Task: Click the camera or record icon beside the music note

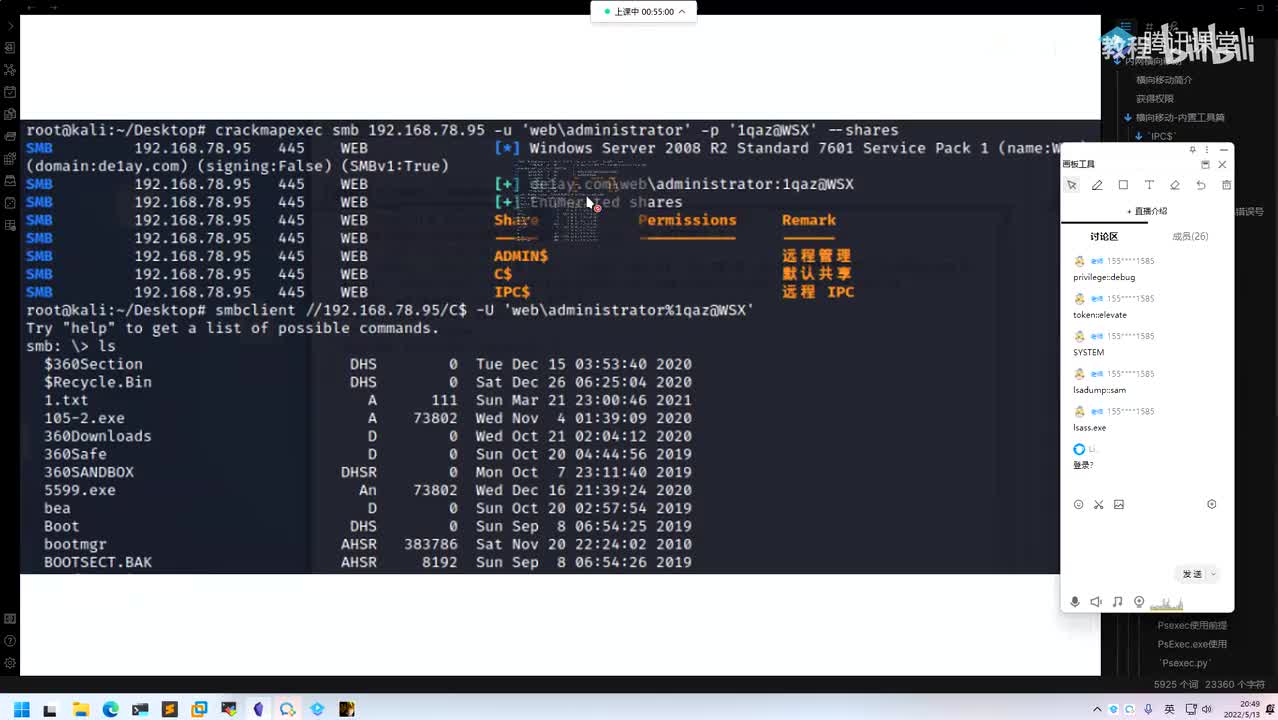Action: tap(1139, 602)
